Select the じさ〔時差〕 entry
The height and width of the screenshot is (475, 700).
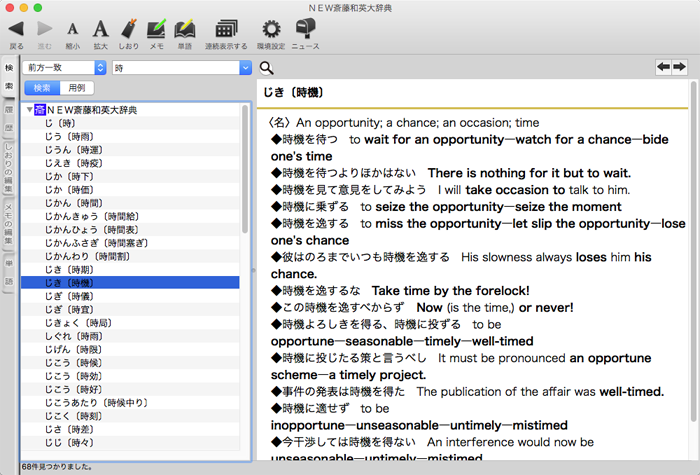(130, 429)
